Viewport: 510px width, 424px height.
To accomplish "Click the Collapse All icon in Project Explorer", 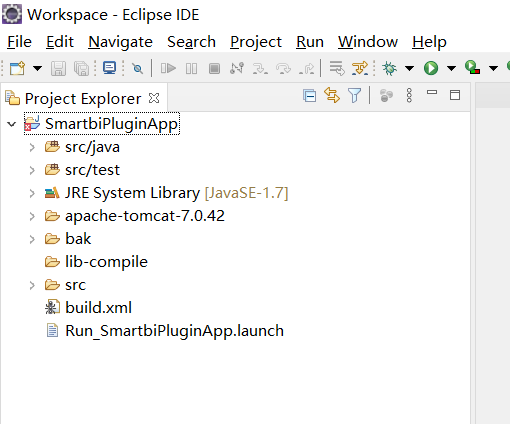I will pos(310,96).
